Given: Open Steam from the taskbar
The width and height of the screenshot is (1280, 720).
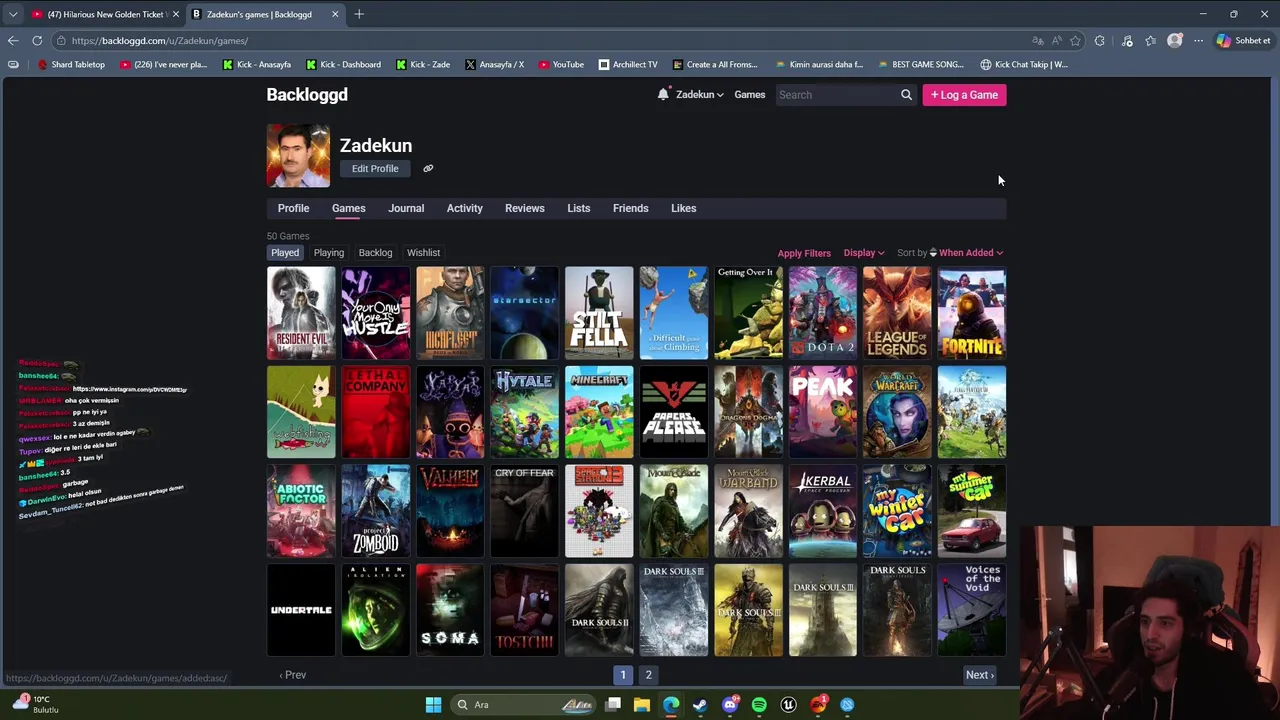Looking at the screenshot, I should click(x=700, y=705).
